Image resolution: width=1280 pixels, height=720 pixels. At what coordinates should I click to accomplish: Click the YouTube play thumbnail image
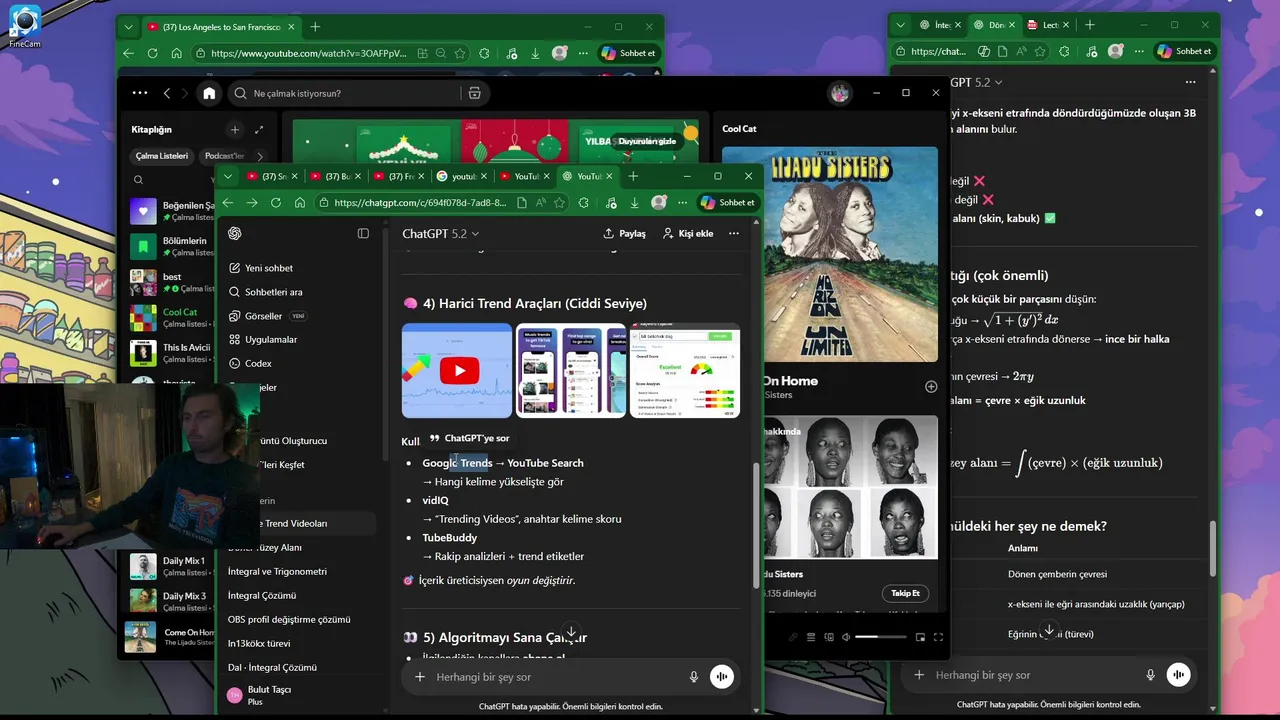coord(457,370)
